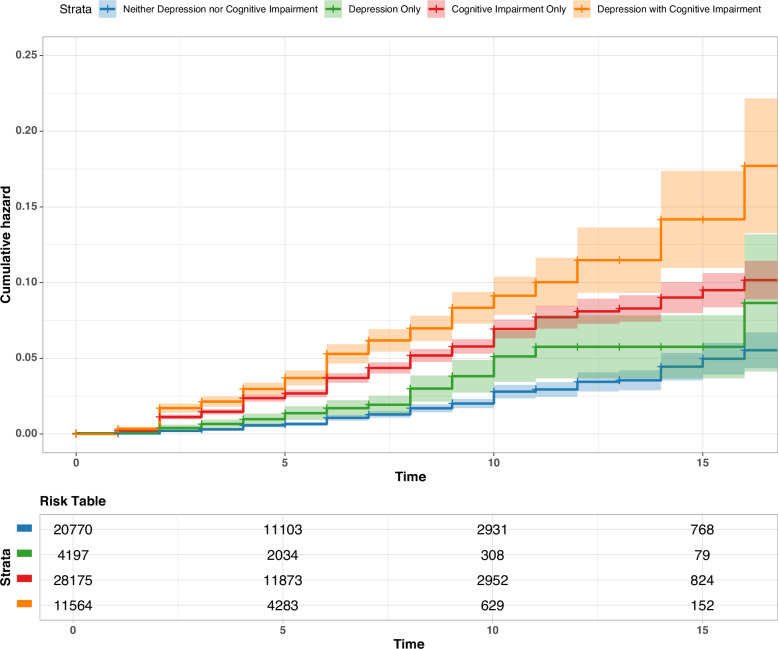Select 'Cognitive Impairment Only' legend label

coord(509,9)
